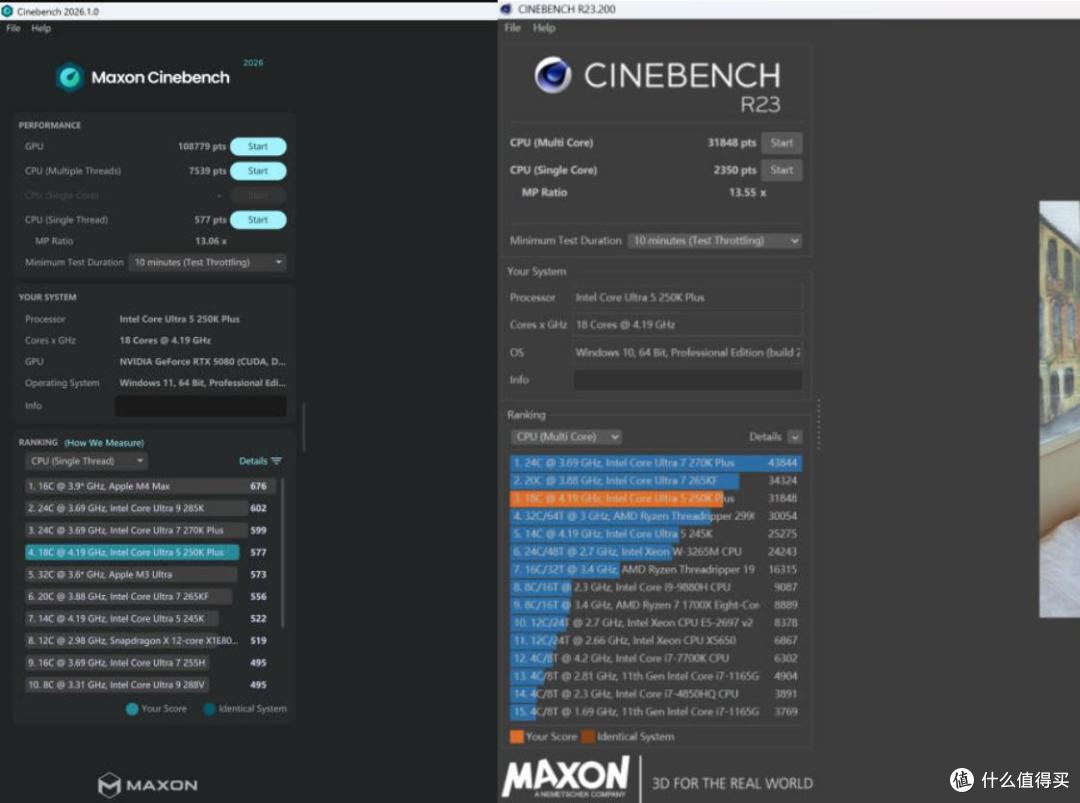Click the Maxon Cinebench logo icon
1080x803 pixels.
pyautogui.click(x=70, y=77)
